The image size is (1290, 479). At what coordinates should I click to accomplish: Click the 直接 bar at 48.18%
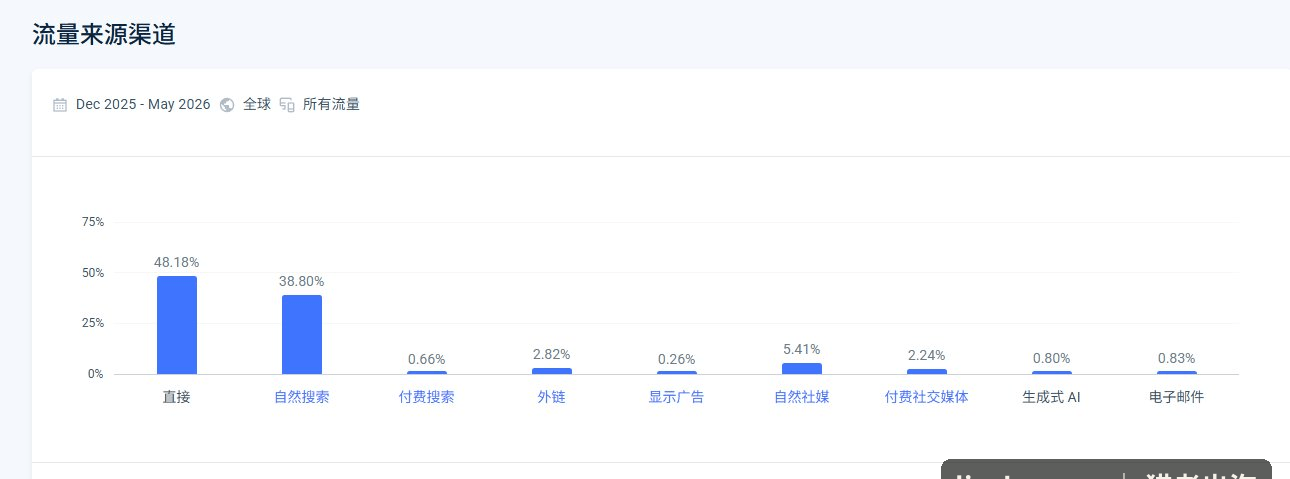point(177,325)
